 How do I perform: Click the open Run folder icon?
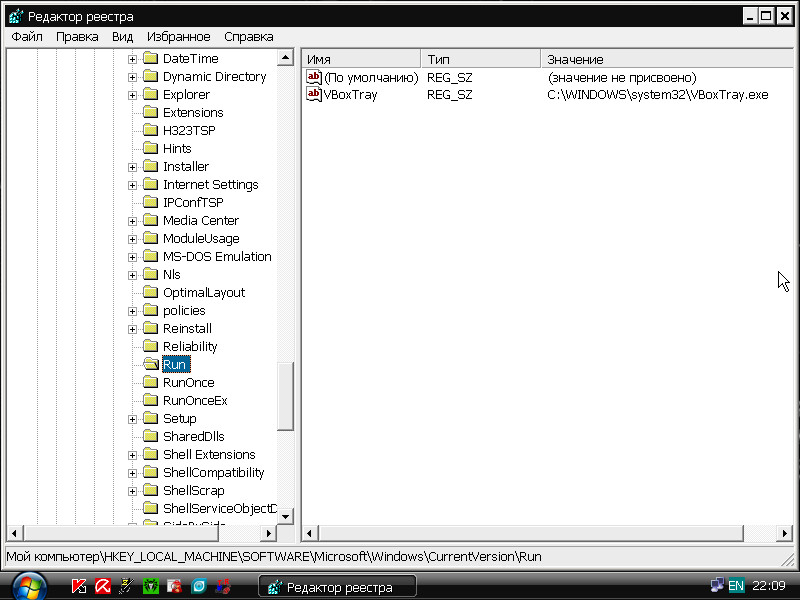[x=151, y=364]
